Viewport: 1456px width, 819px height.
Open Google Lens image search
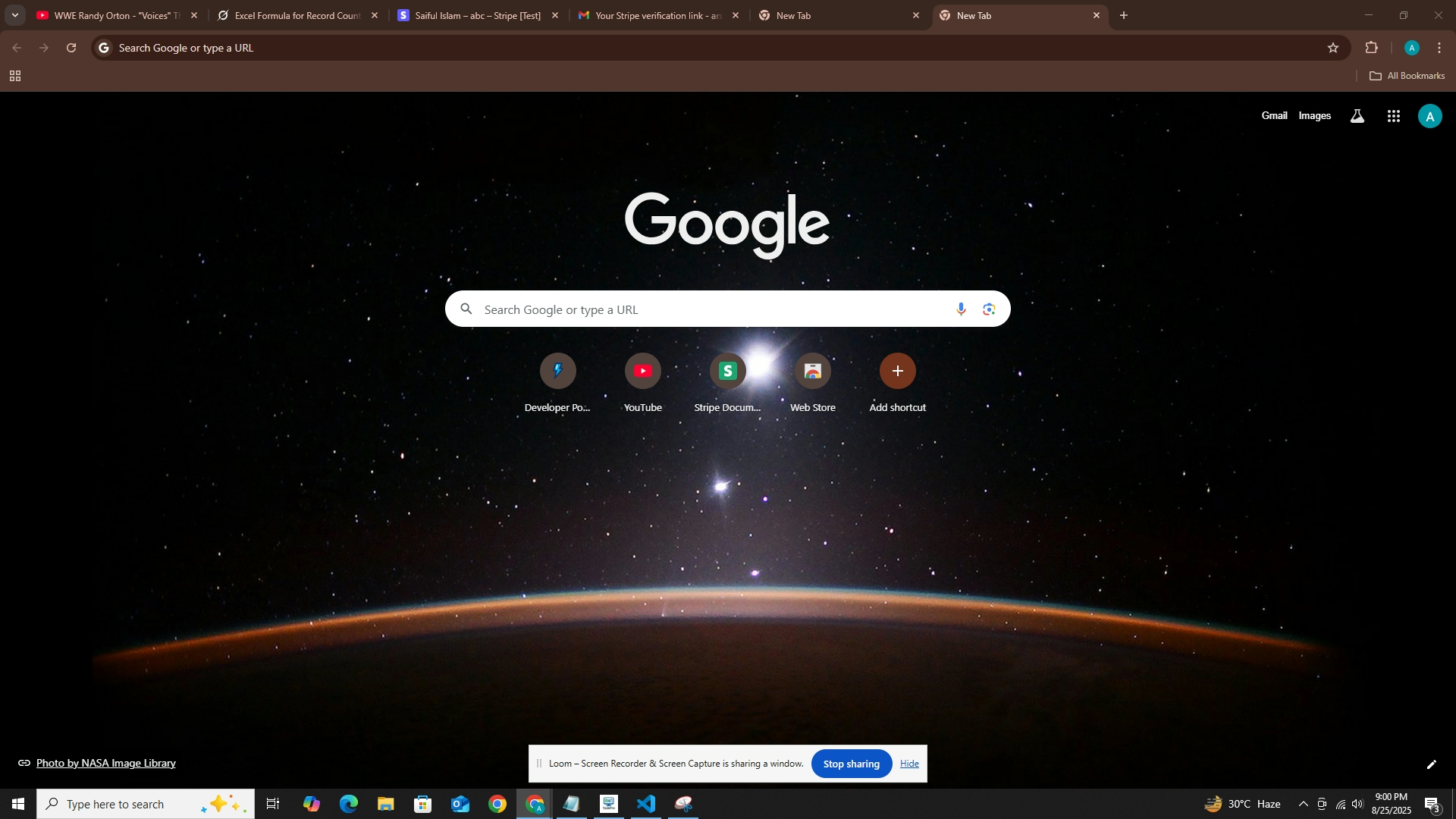[989, 309]
